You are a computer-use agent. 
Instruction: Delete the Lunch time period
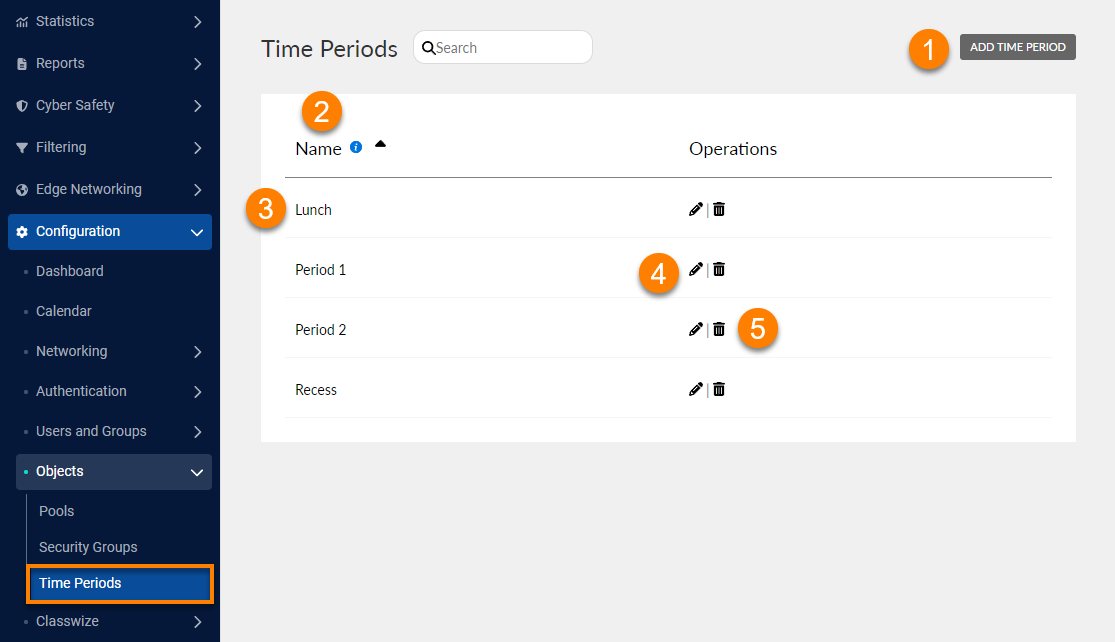coord(719,209)
